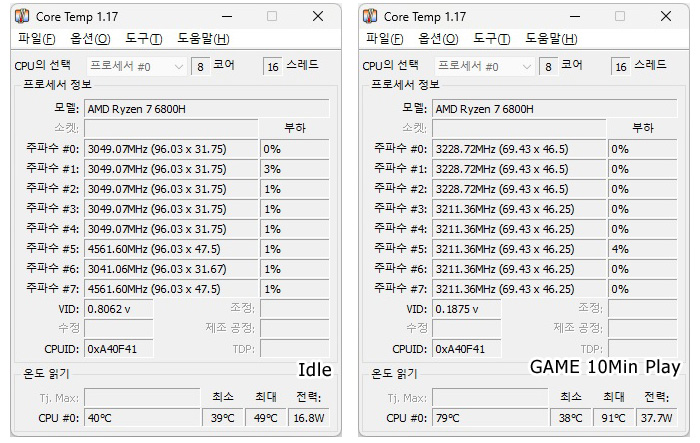Minimize the Idle Core Temp window

(227, 17)
